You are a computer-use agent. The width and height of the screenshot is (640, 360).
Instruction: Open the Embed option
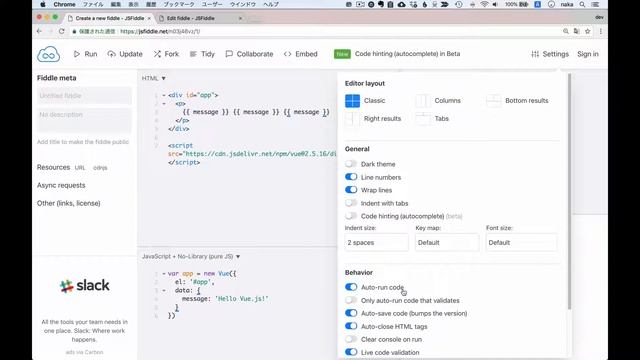pyautogui.click(x=300, y=54)
